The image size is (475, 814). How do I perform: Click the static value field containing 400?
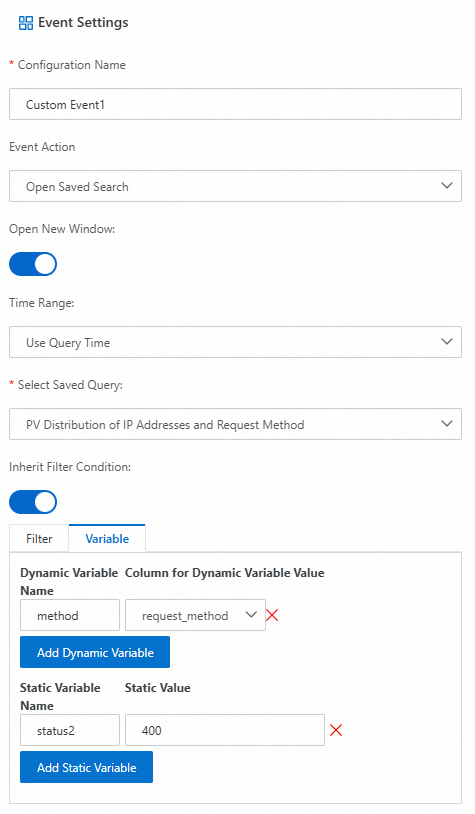click(225, 730)
